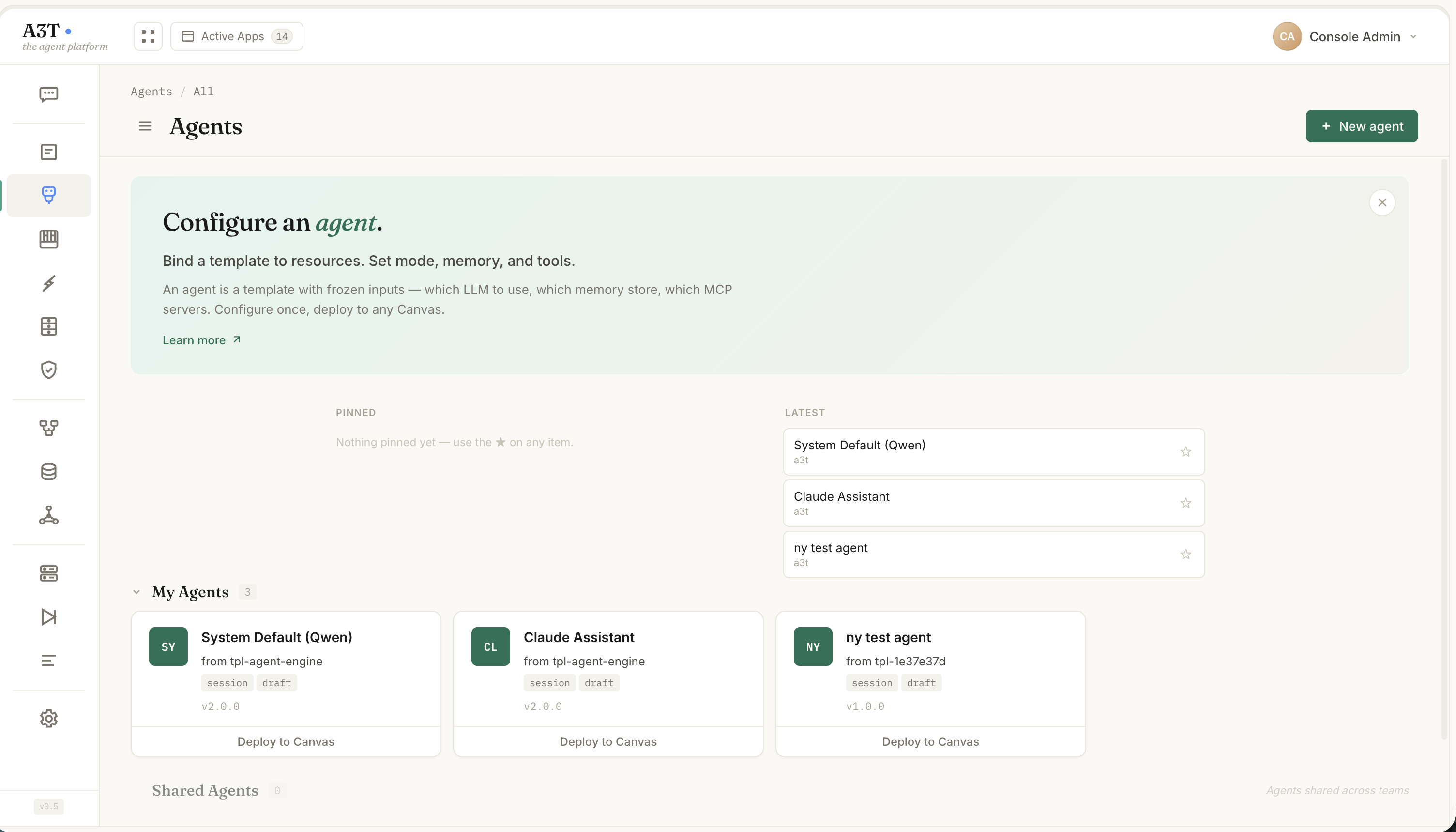The width and height of the screenshot is (1456, 832).
Task: Click the Shared Agents section header
Action: click(x=205, y=790)
